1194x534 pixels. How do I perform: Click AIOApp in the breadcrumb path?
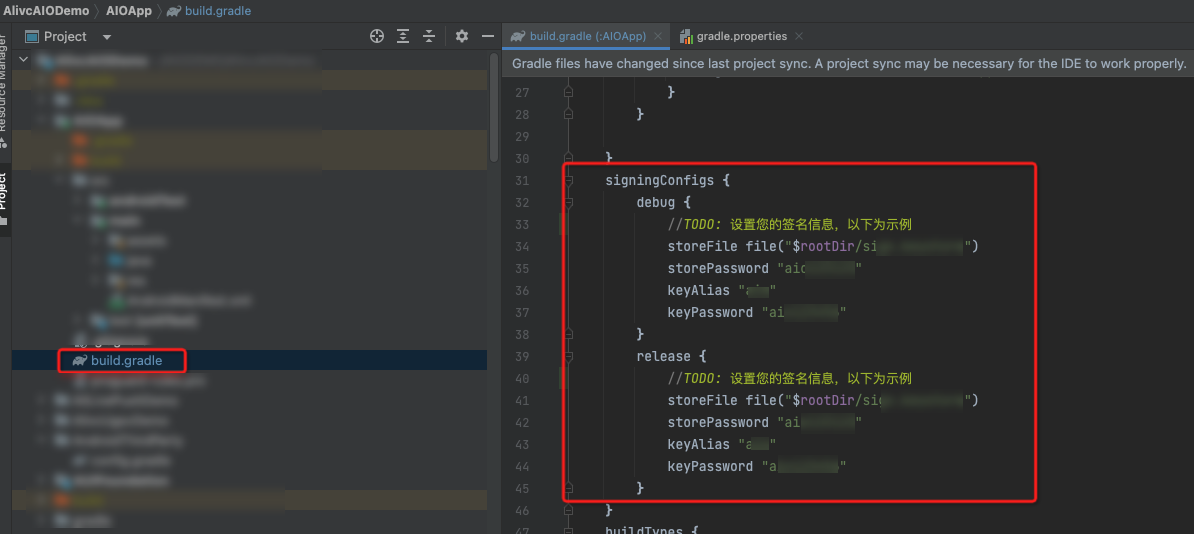128,11
